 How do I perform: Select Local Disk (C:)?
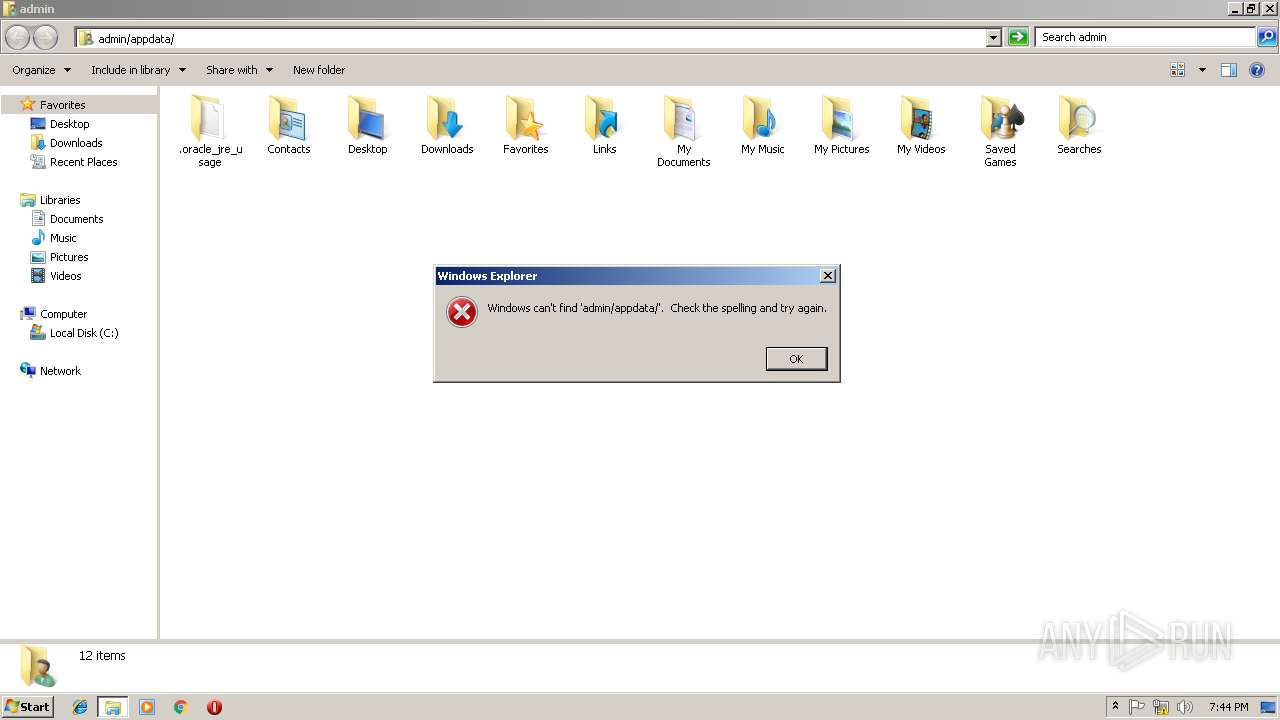pos(84,333)
